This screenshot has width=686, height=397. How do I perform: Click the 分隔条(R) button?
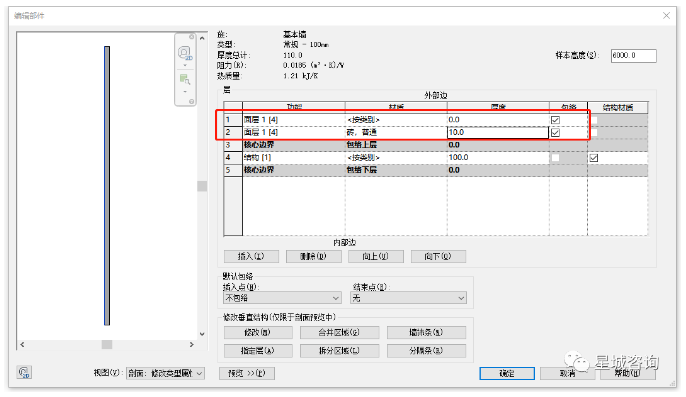[427, 351]
